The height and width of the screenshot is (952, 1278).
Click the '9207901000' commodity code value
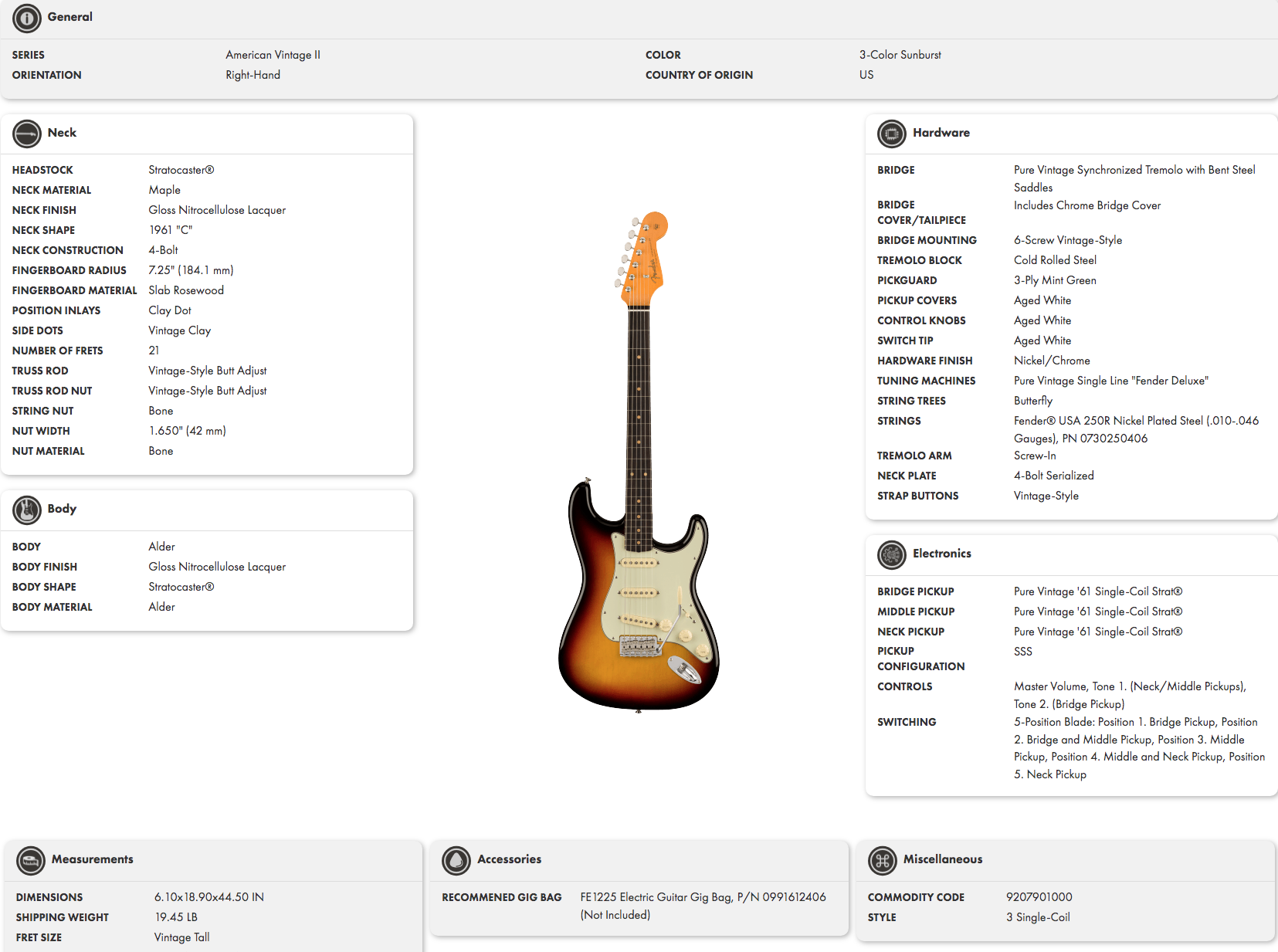(x=1039, y=897)
